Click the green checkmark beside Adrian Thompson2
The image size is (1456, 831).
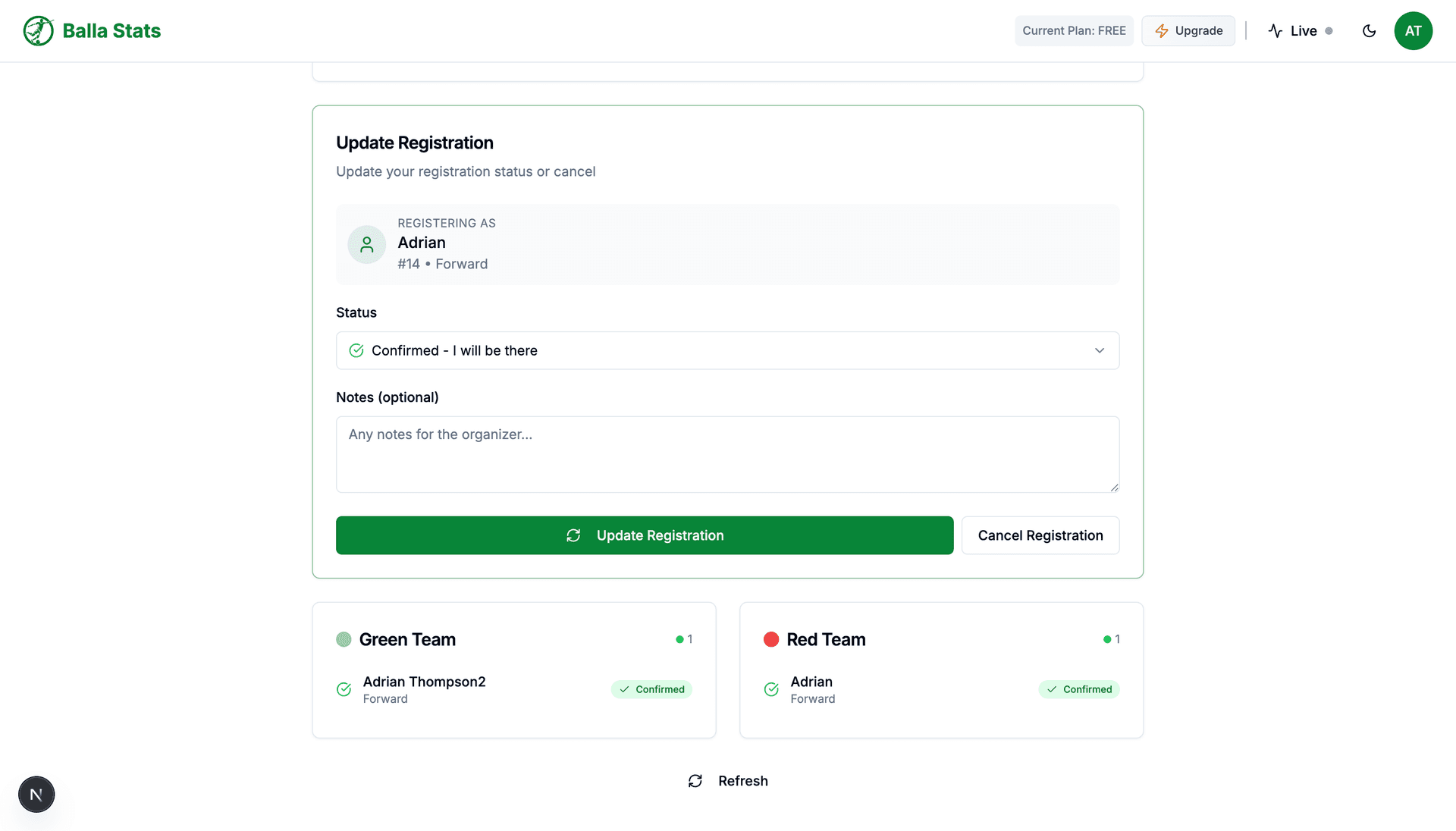(343, 689)
